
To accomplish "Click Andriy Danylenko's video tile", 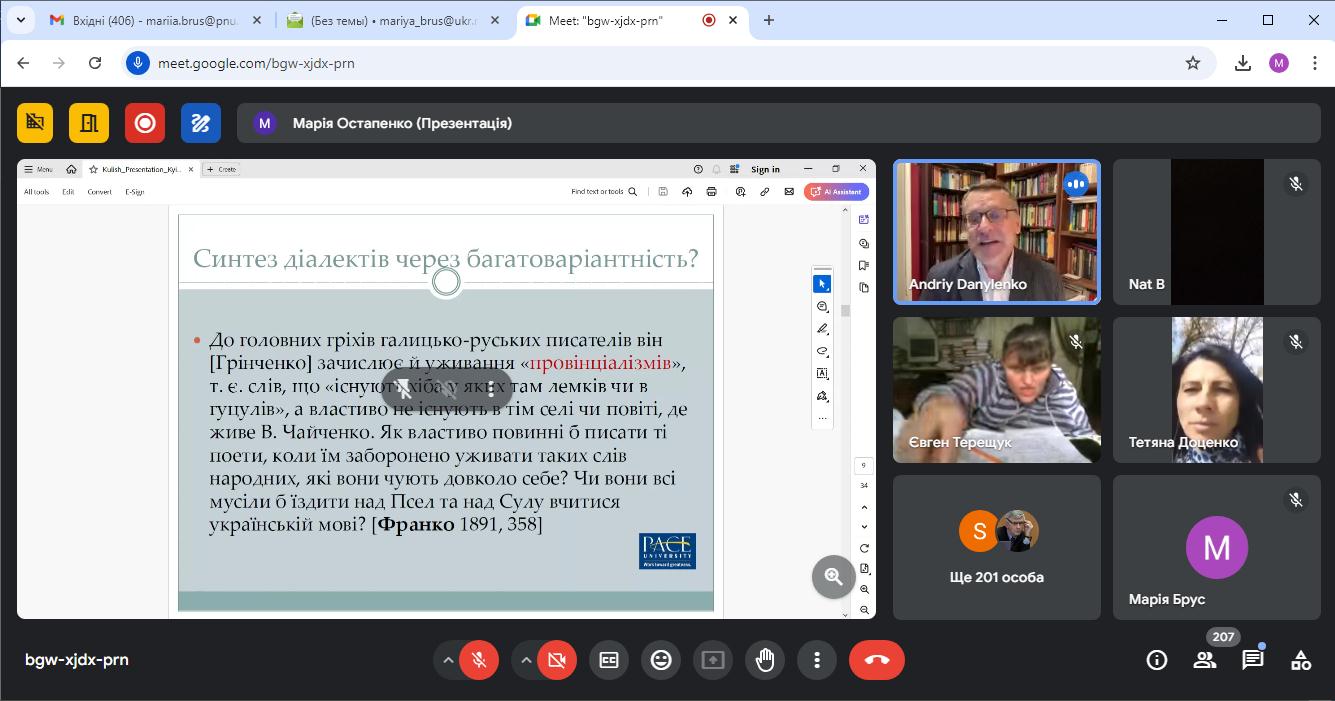I will coord(996,232).
